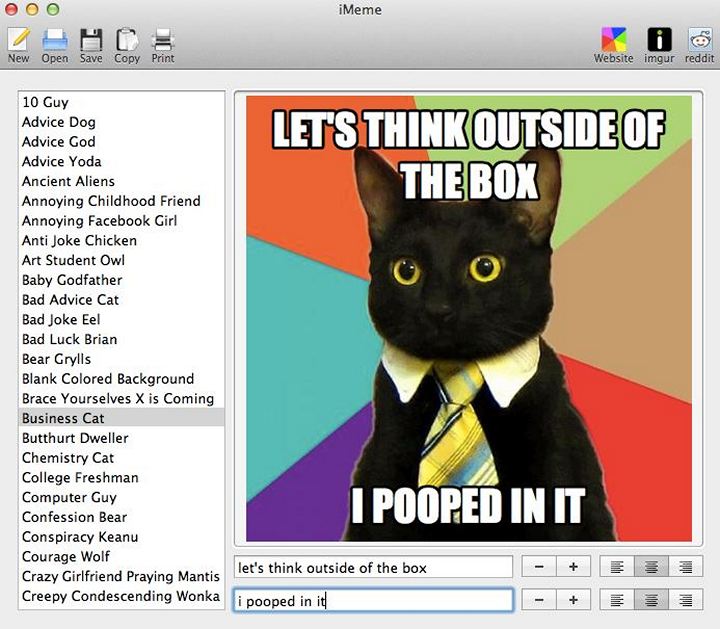Choose Courage Wolf template
The height and width of the screenshot is (629, 720).
point(122,556)
